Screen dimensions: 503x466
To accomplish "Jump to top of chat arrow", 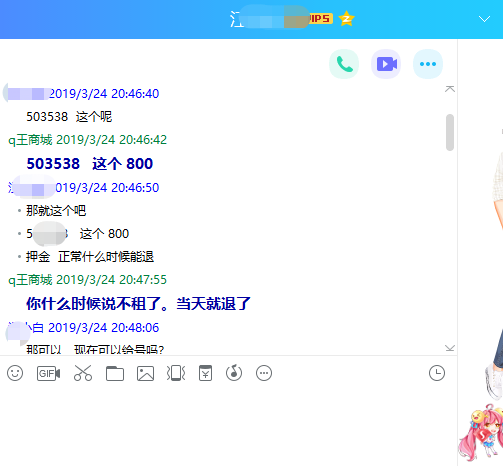I will [450, 89].
